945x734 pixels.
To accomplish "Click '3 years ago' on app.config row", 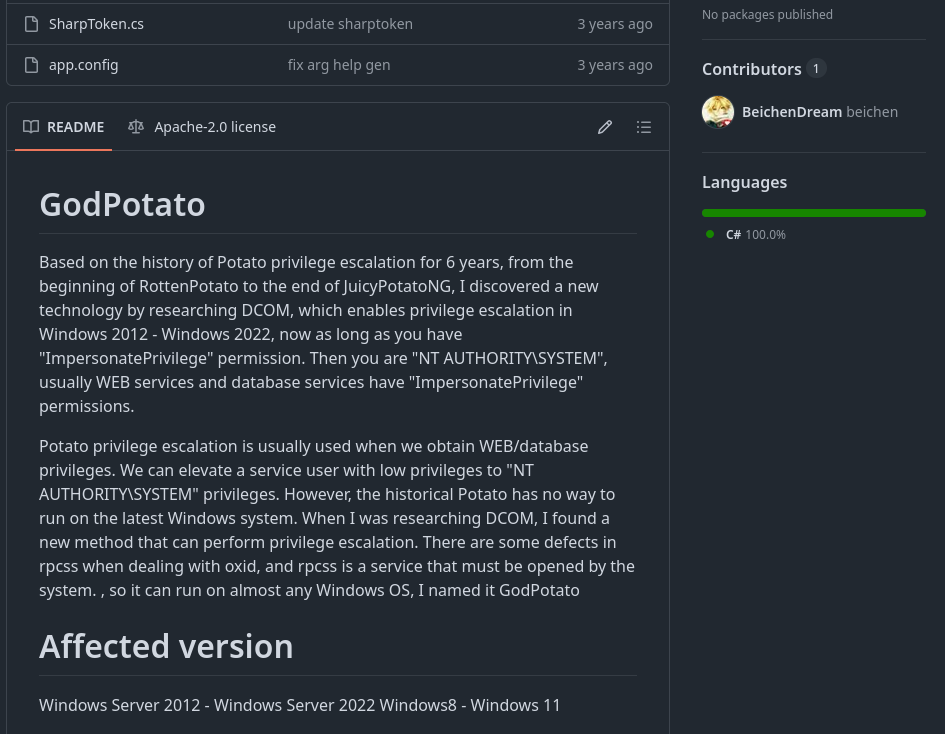I will click(615, 65).
